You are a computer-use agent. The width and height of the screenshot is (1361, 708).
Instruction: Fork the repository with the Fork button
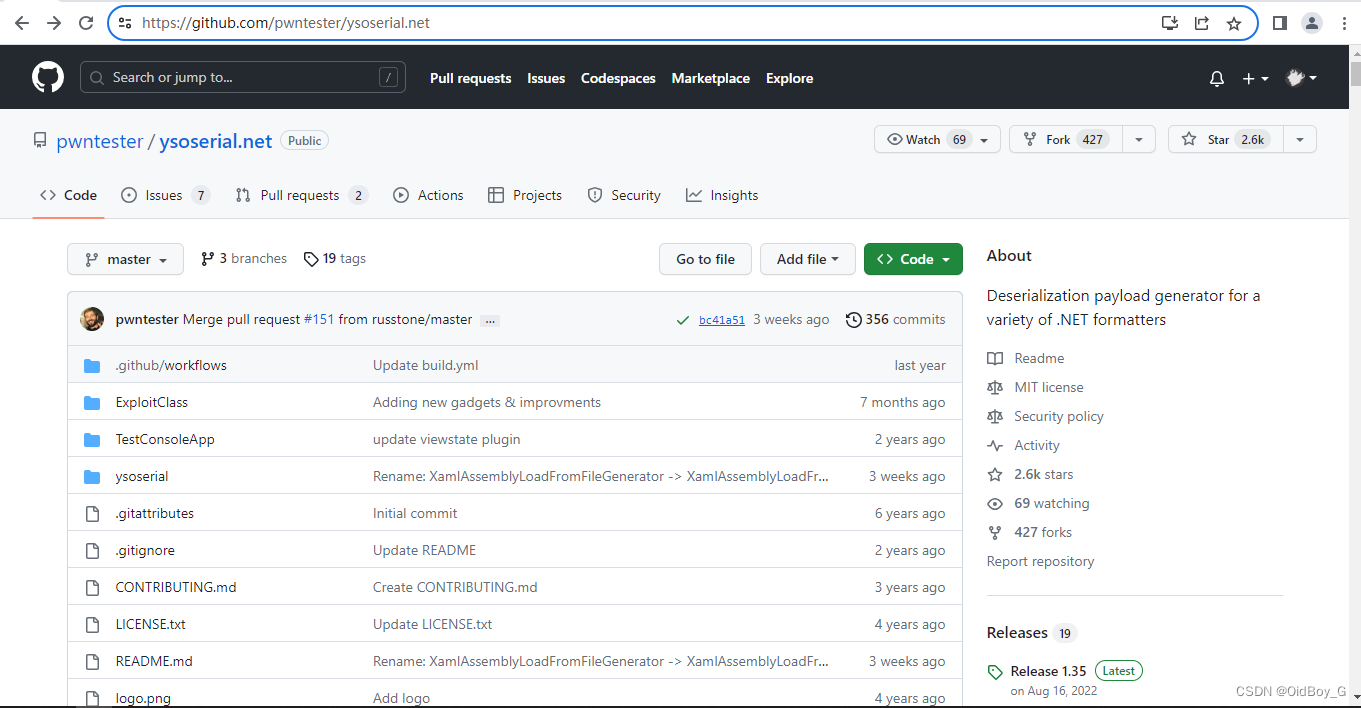tap(1066, 139)
